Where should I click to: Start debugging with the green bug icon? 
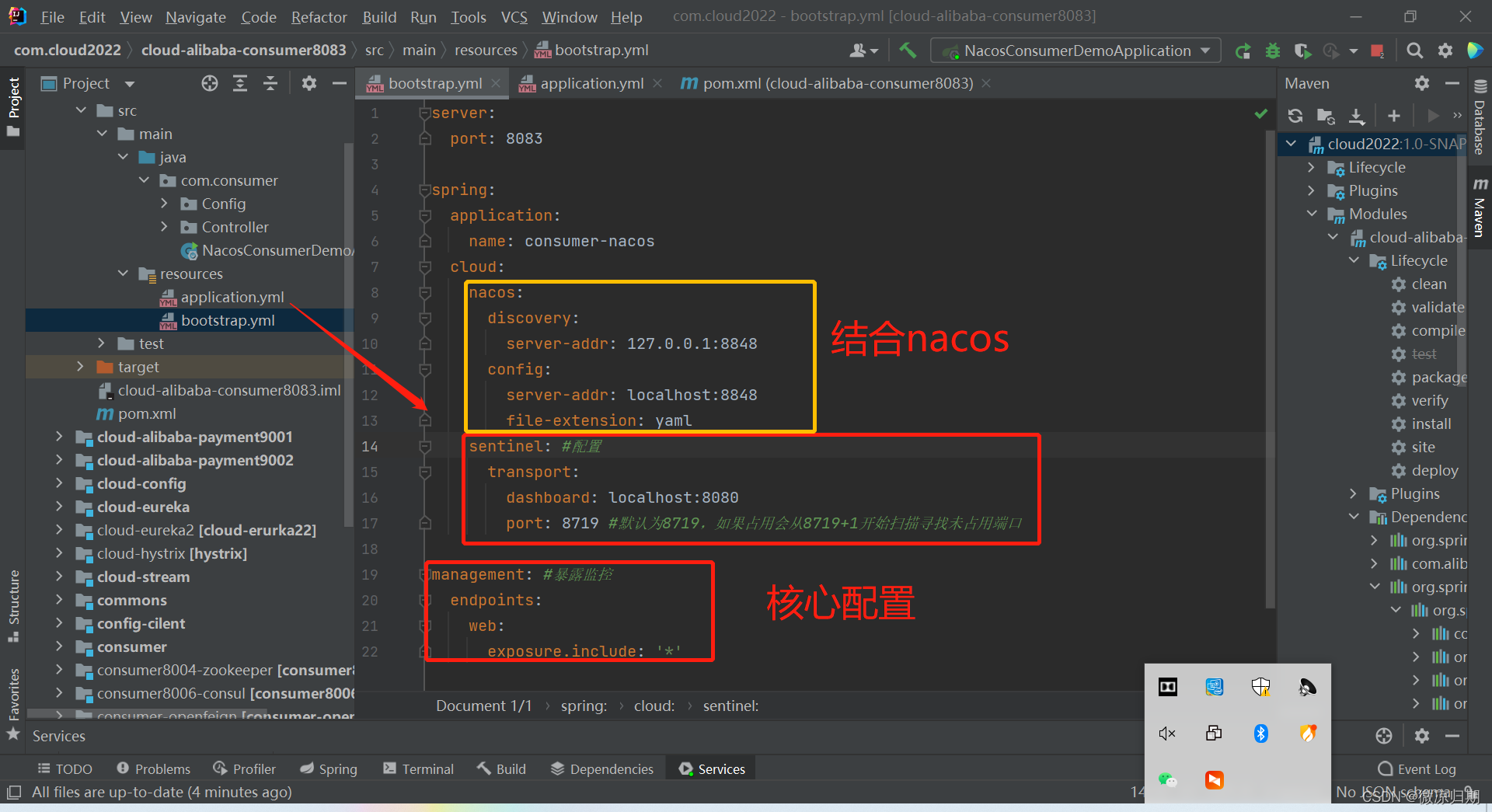(1273, 51)
